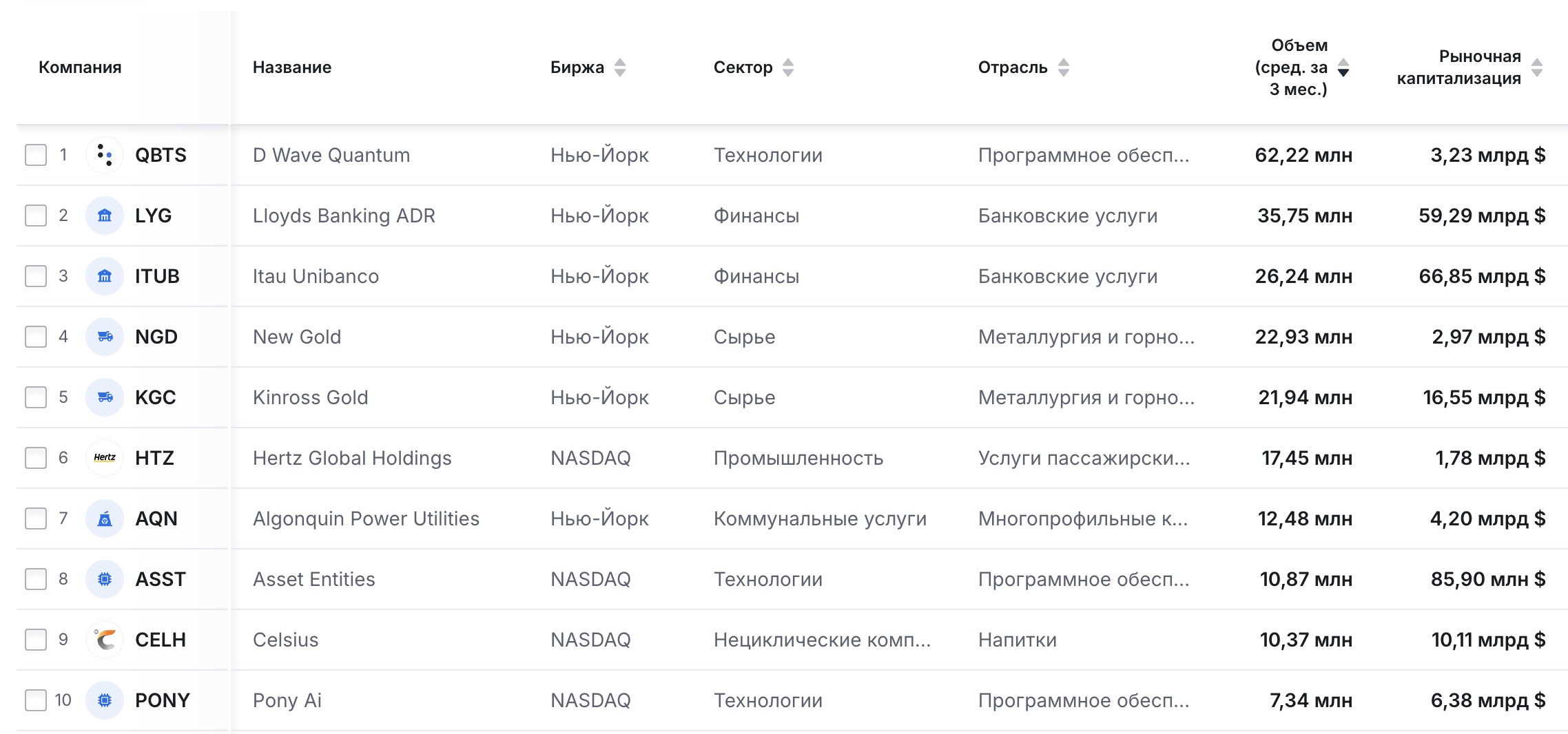1568x734 pixels.
Task: Click the Многопрофильные к... industry cell
Action: (x=1083, y=518)
